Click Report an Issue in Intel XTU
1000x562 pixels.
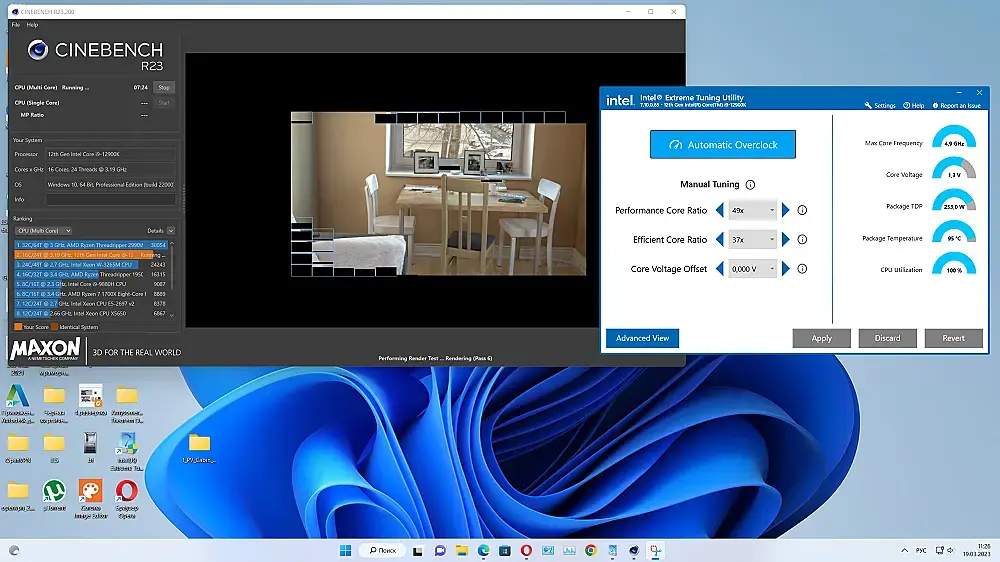[956, 105]
